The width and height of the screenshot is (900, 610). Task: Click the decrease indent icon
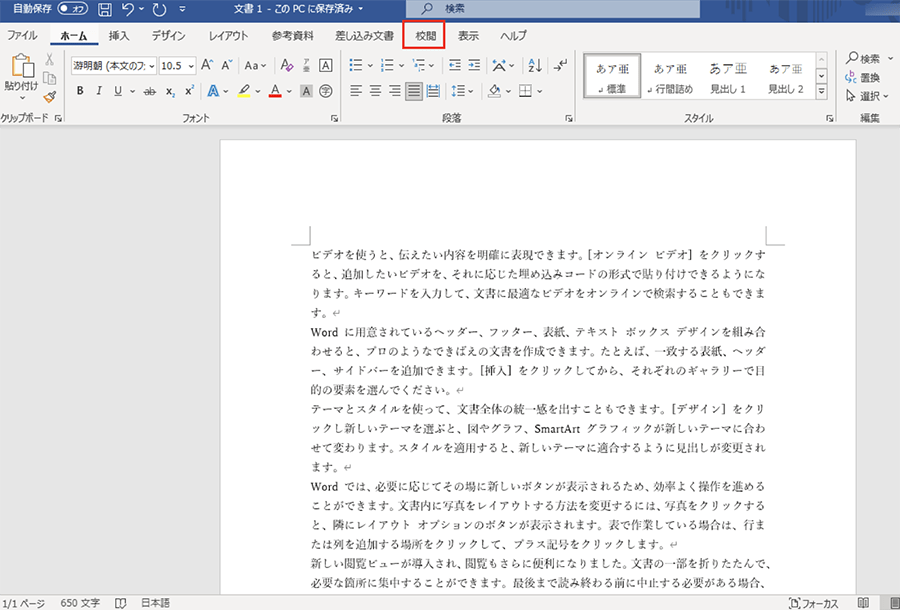point(455,65)
